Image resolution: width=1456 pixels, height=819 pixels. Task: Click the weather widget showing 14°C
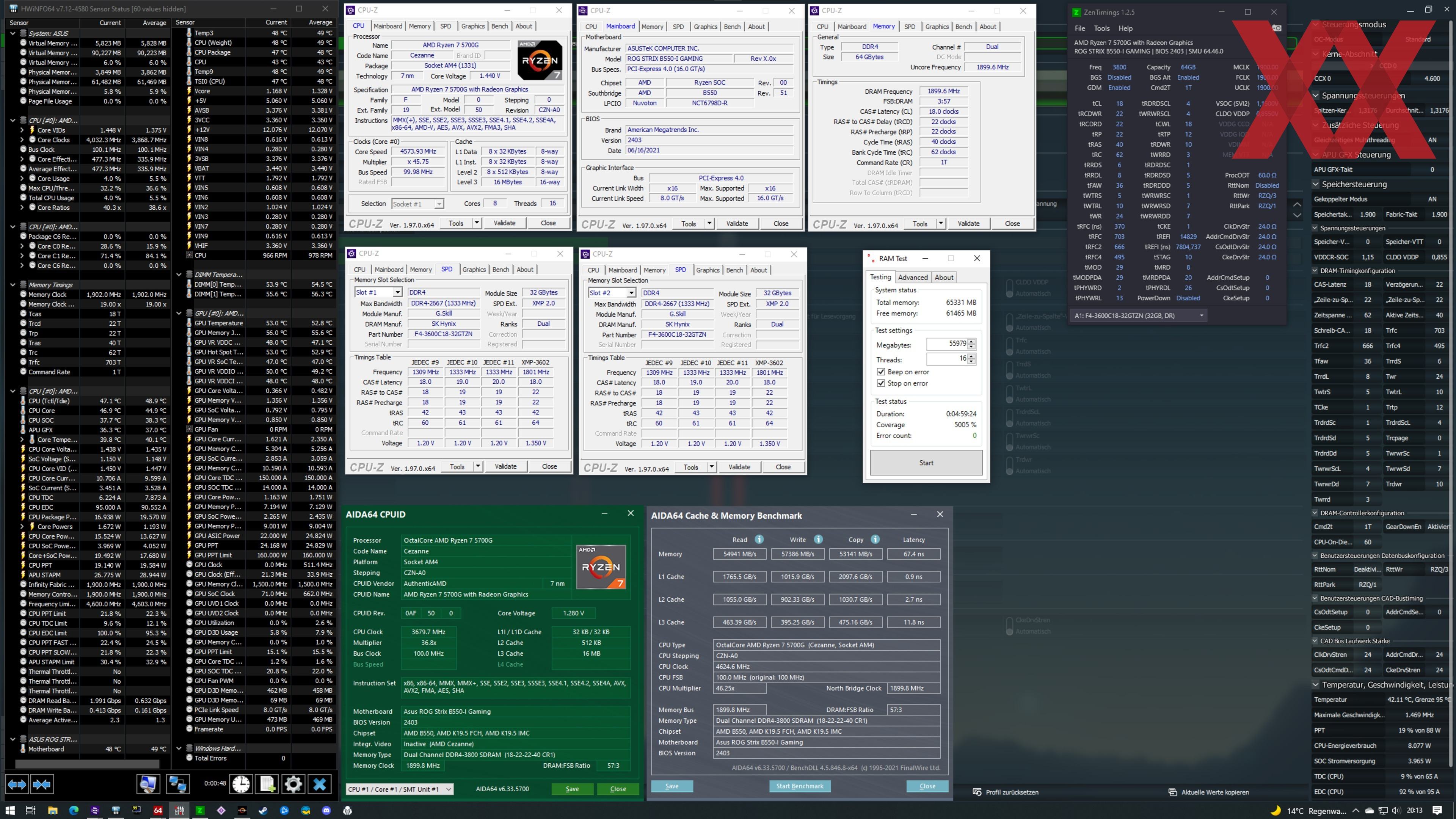tap(1309, 811)
